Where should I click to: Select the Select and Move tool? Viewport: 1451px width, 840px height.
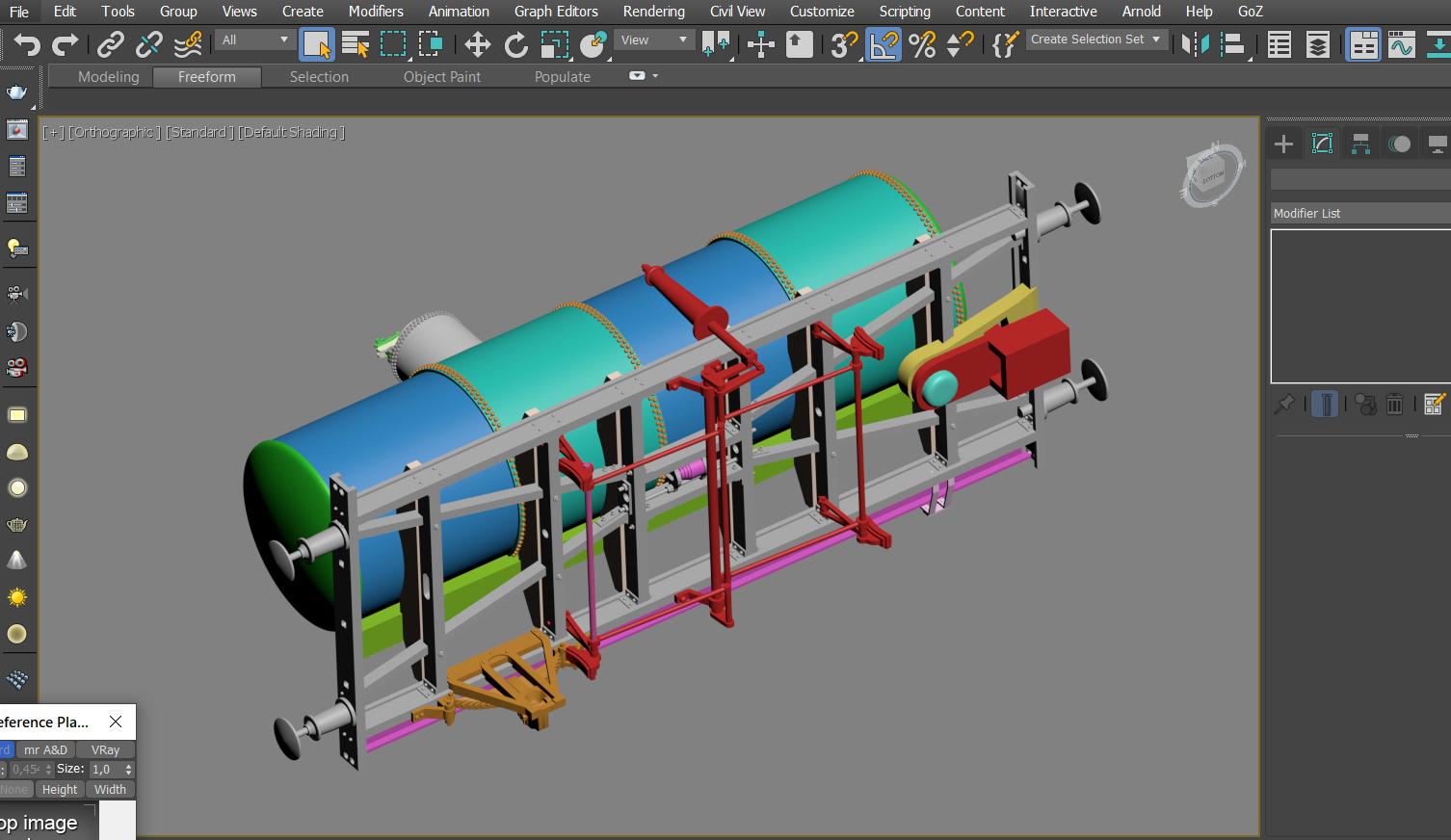477,44
